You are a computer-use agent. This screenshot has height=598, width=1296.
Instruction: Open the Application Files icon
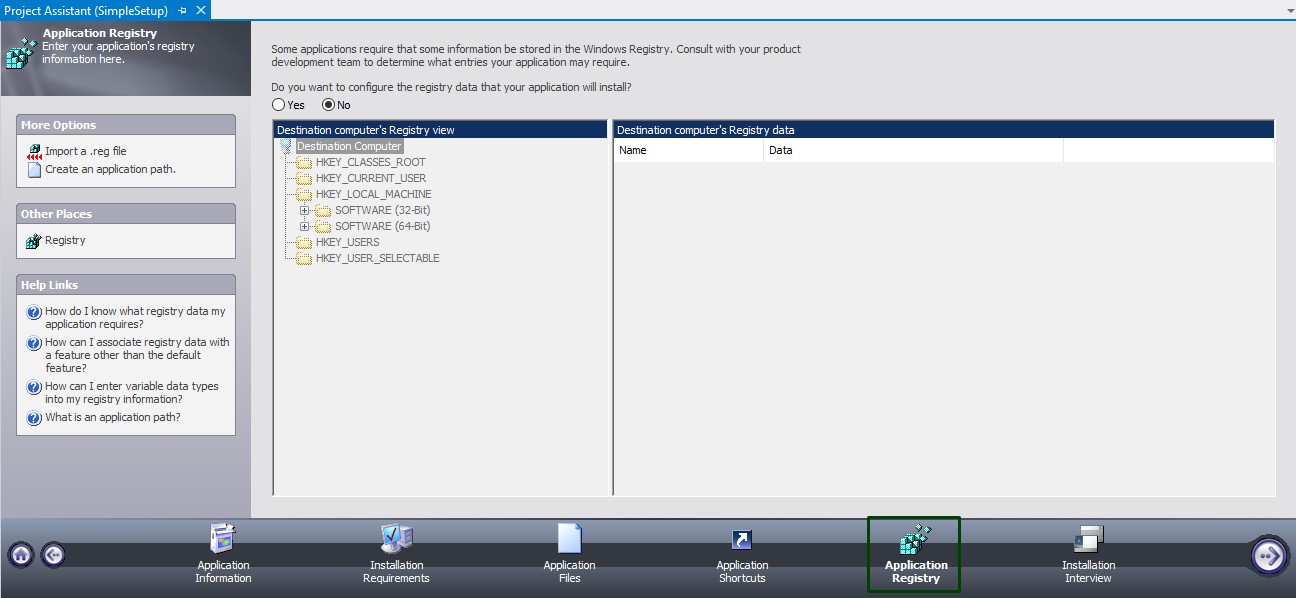tap(569, 540)
